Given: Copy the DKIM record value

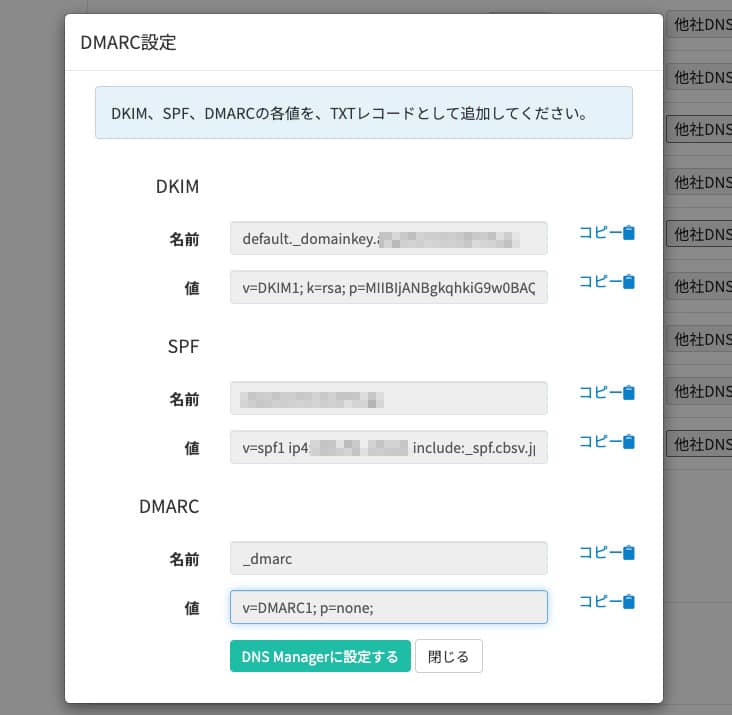Looking at the screenshot, I should pyautogui.click(x=606, y=281).
